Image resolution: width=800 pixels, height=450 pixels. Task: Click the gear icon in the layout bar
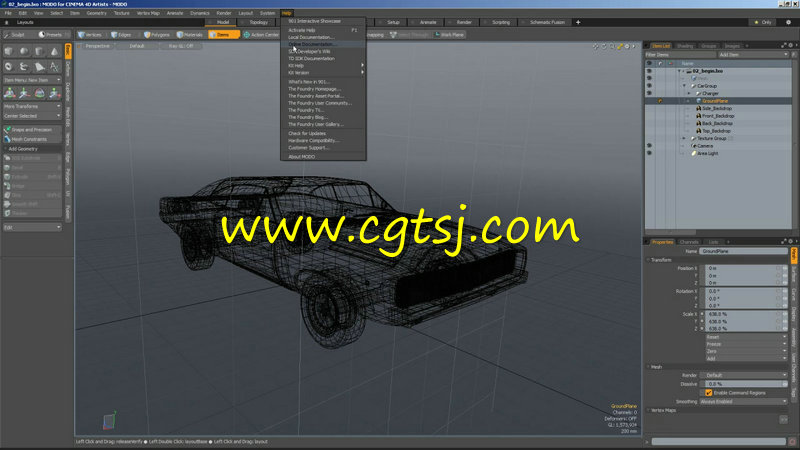(788, 22)
